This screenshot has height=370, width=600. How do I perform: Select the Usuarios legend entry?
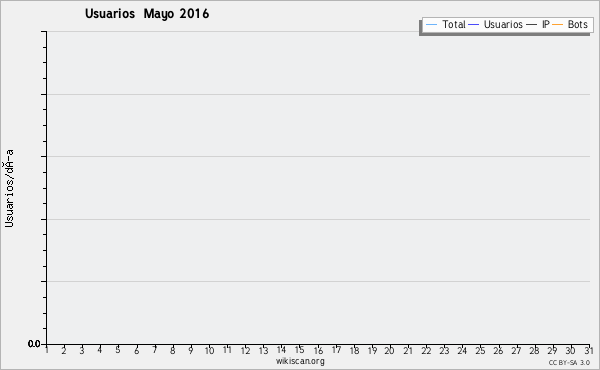pyautogui.click(x=496, y=24)
